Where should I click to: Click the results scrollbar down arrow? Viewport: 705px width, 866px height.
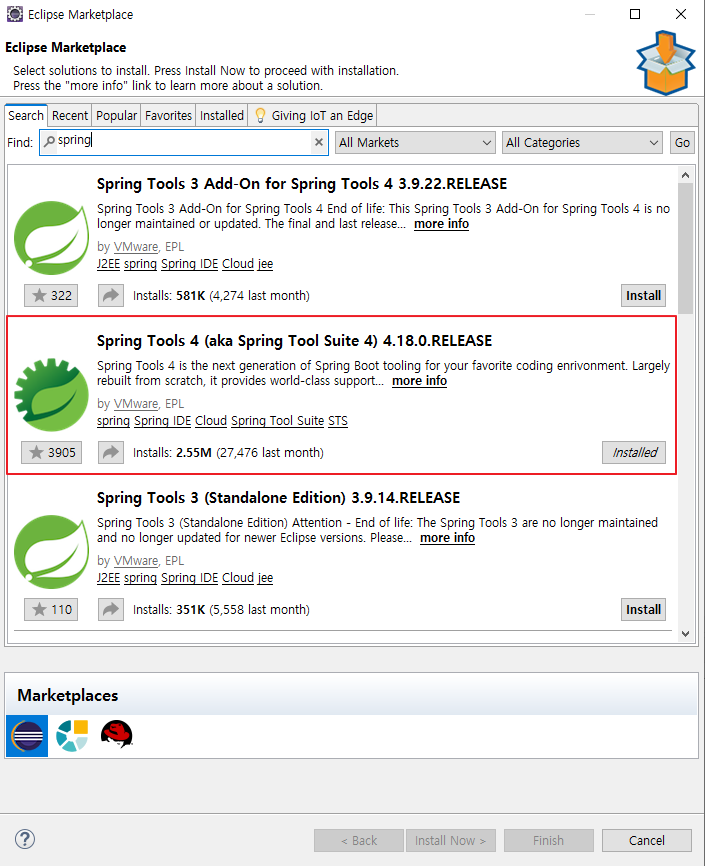click(686, 633)
